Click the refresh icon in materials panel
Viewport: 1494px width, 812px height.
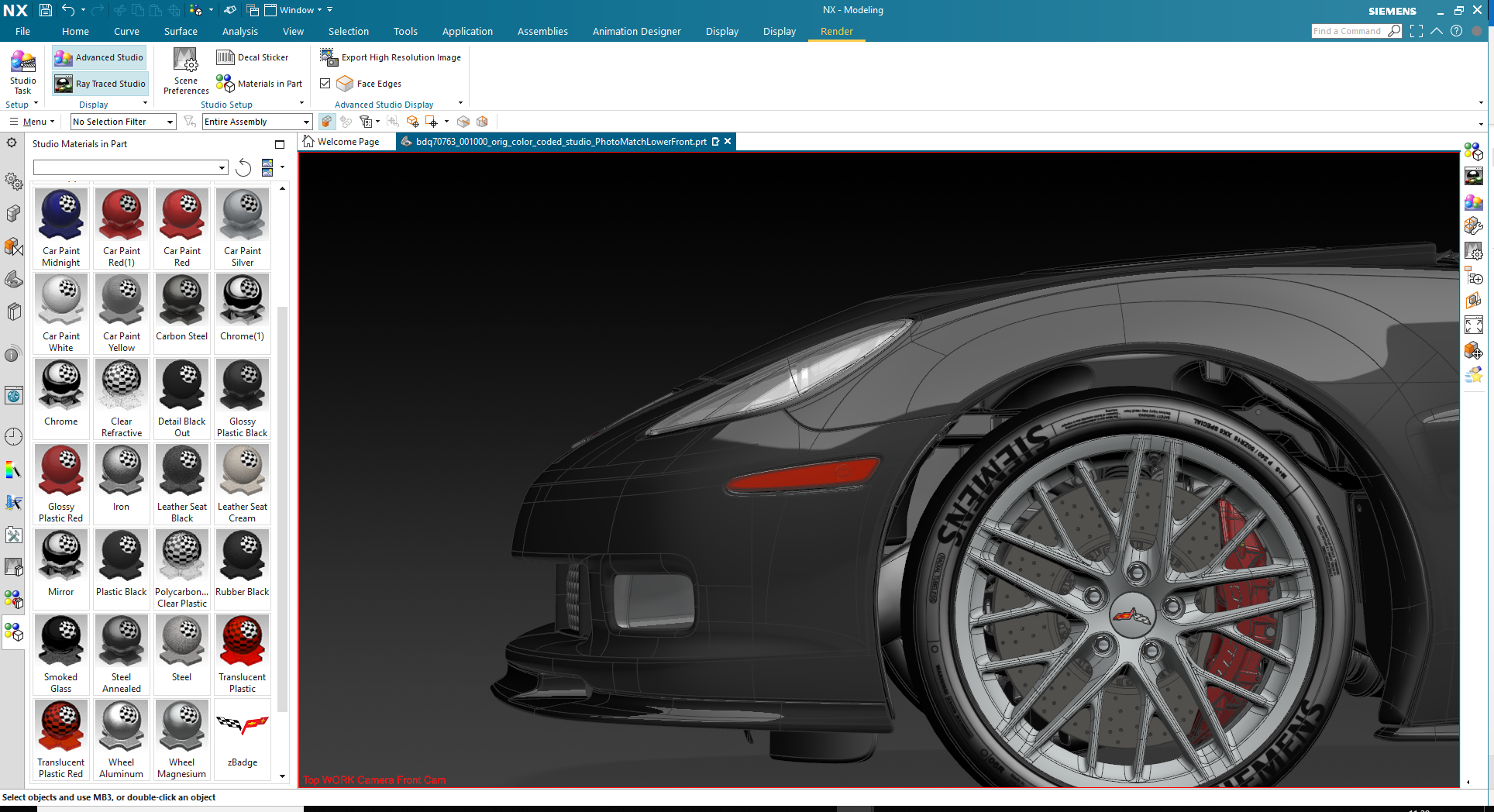click(243, 167)
